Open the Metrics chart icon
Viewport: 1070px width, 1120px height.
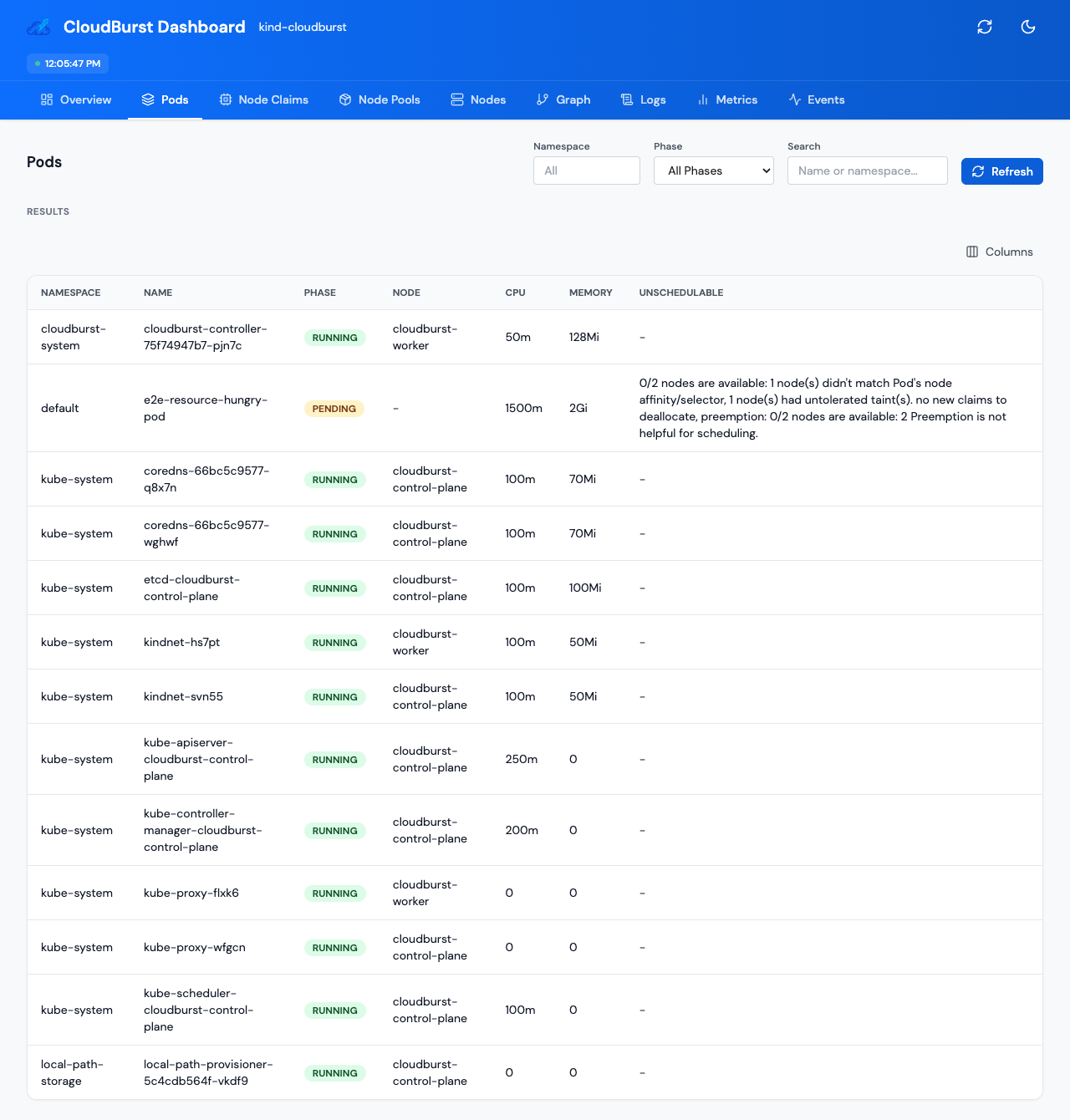pyautogui.click(x=702, y=99)
